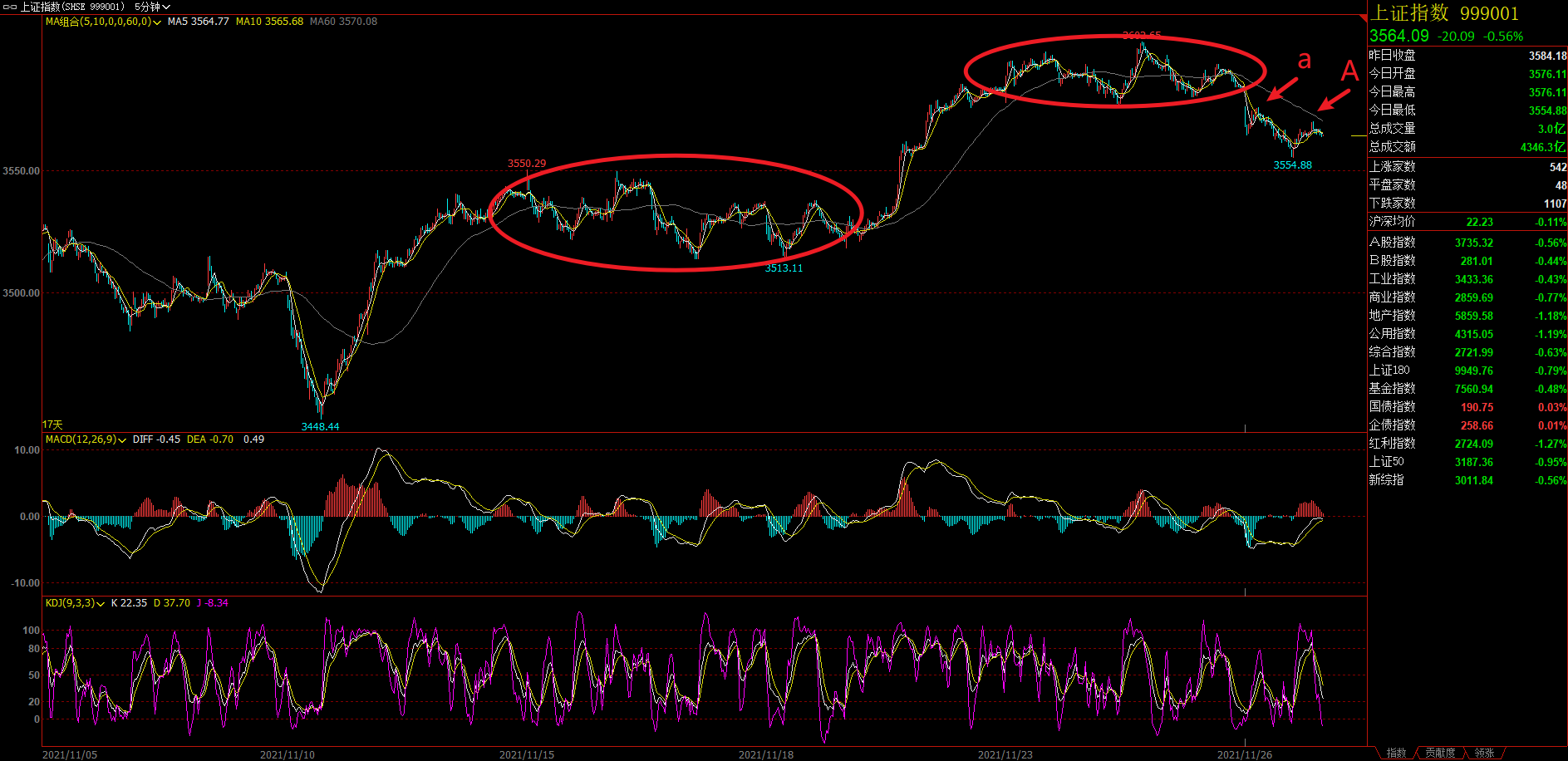Click the 17天 range label on chart

(x=52, y=425)
